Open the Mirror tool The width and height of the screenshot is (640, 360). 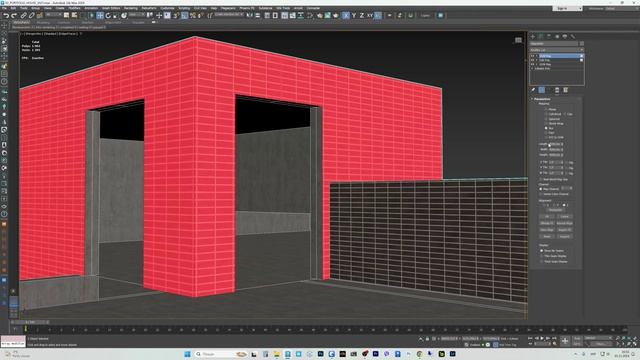[x=249, y=16]
